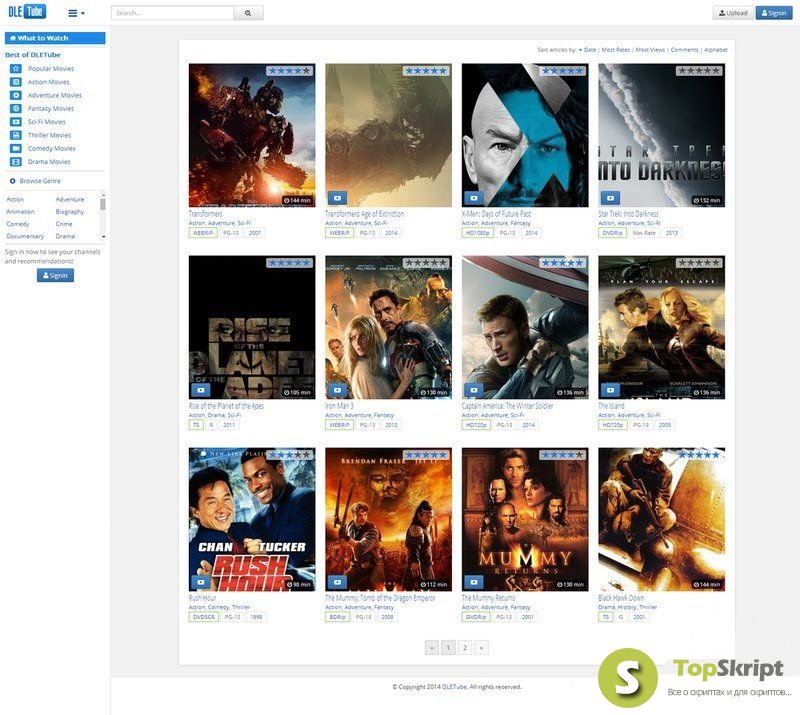Click the Thriller Movies icon
This screenshot has height=715, width=800.
(16, 135)
